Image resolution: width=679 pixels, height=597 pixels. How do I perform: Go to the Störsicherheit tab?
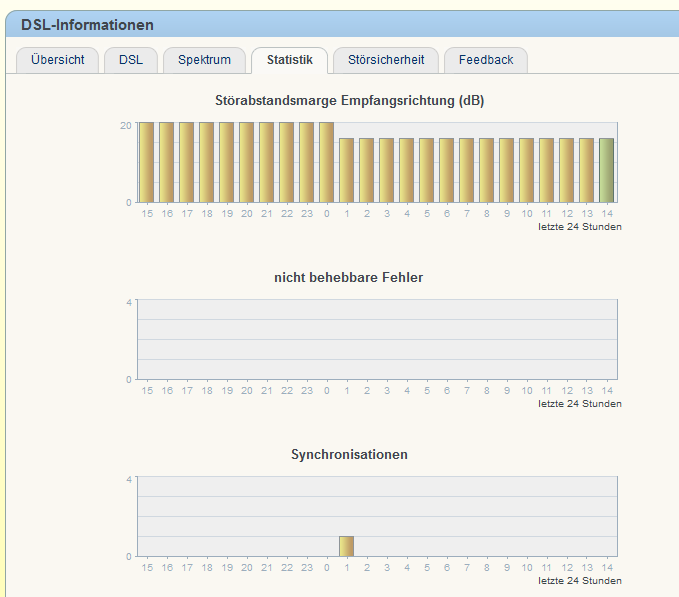point(386,60)
